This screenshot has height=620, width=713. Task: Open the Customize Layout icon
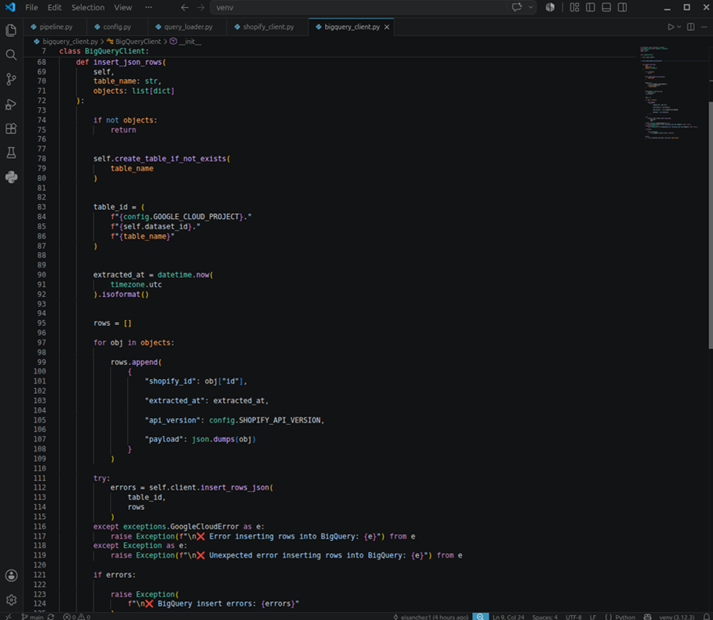[x=575, y=7]
